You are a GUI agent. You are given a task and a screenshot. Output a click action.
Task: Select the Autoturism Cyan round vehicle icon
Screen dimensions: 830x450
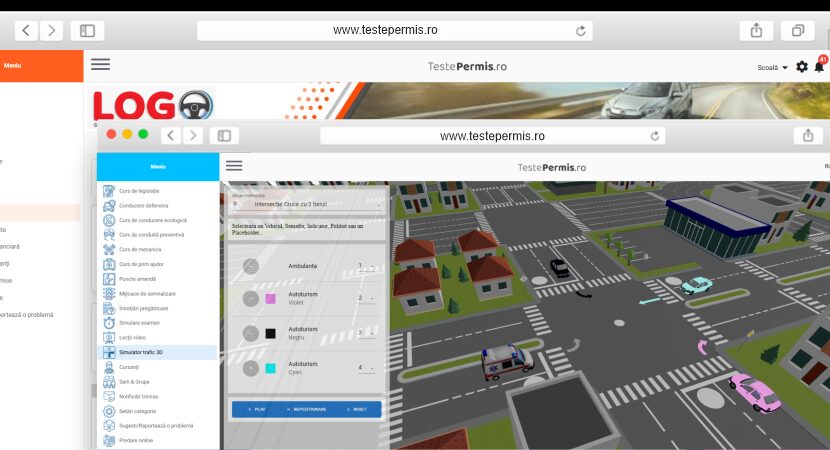coord(251,368)
